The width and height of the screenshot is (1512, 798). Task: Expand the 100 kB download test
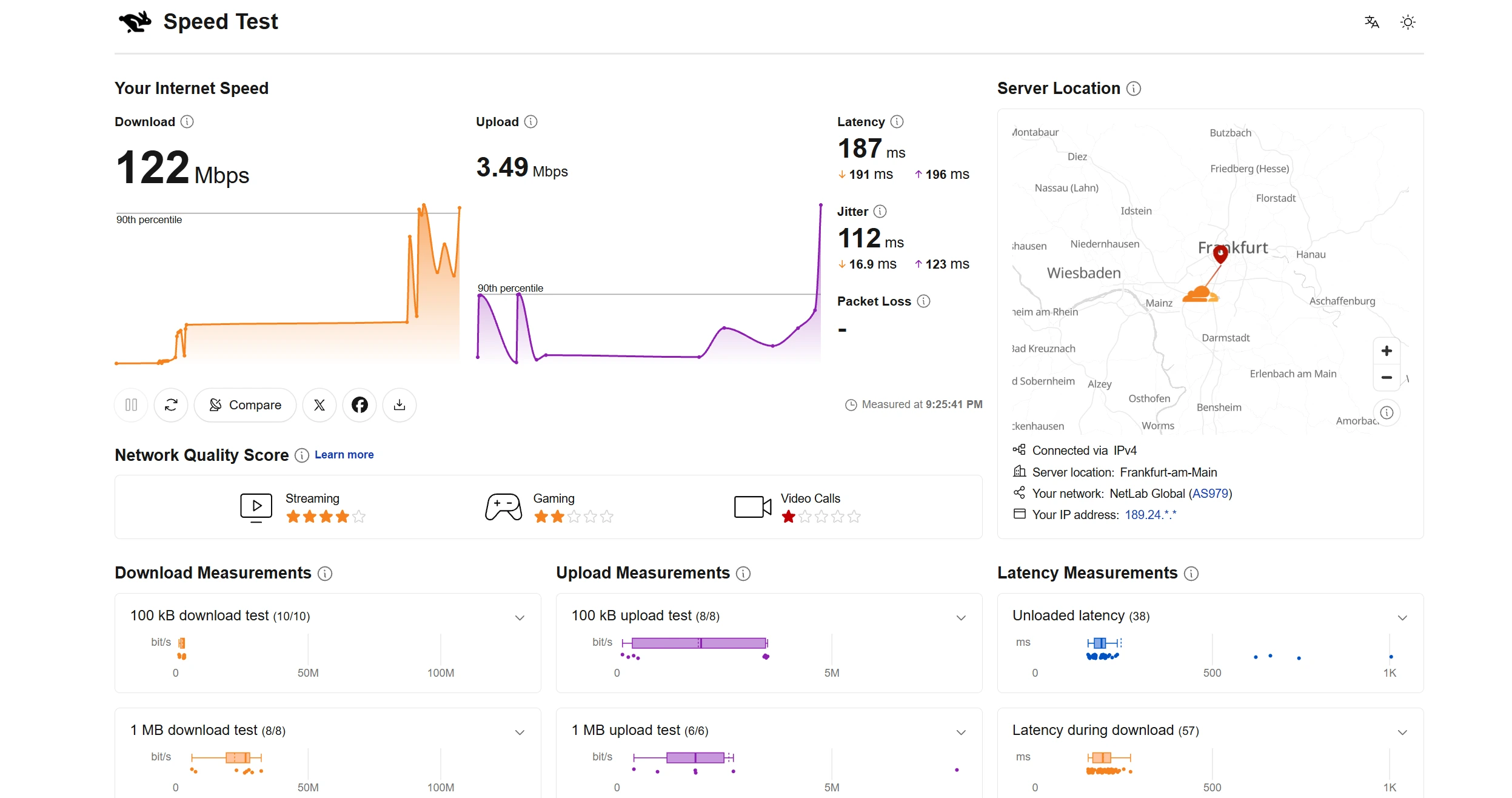click(x=520, y=618)
